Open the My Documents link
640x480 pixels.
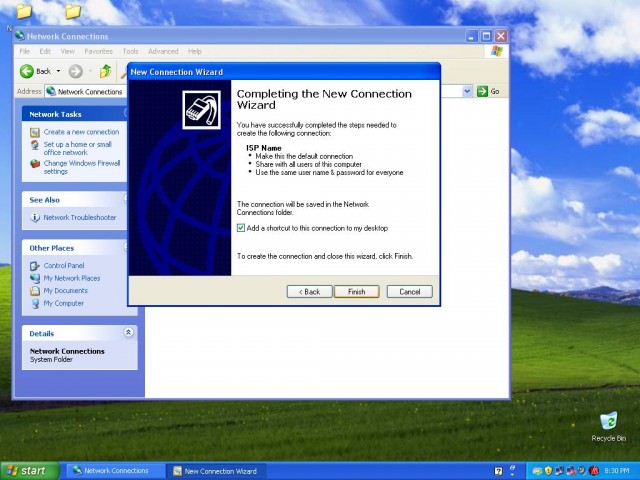[x=65, y=291]
